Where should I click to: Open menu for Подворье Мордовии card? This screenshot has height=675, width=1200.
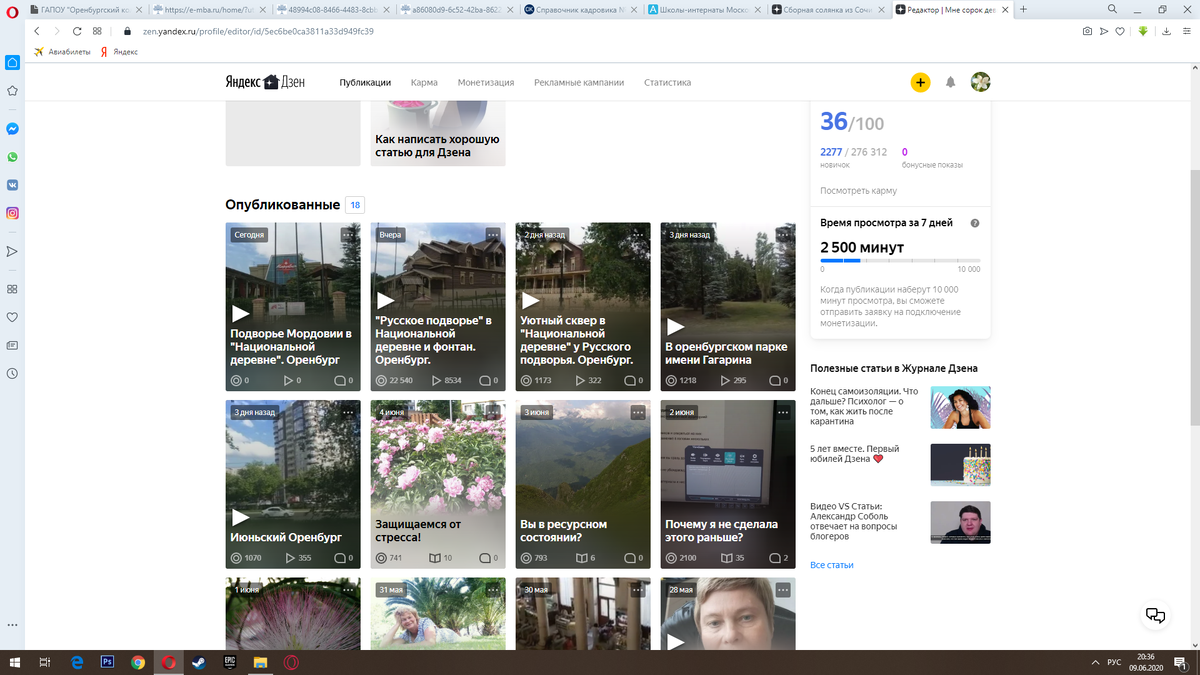pos(348,234)
